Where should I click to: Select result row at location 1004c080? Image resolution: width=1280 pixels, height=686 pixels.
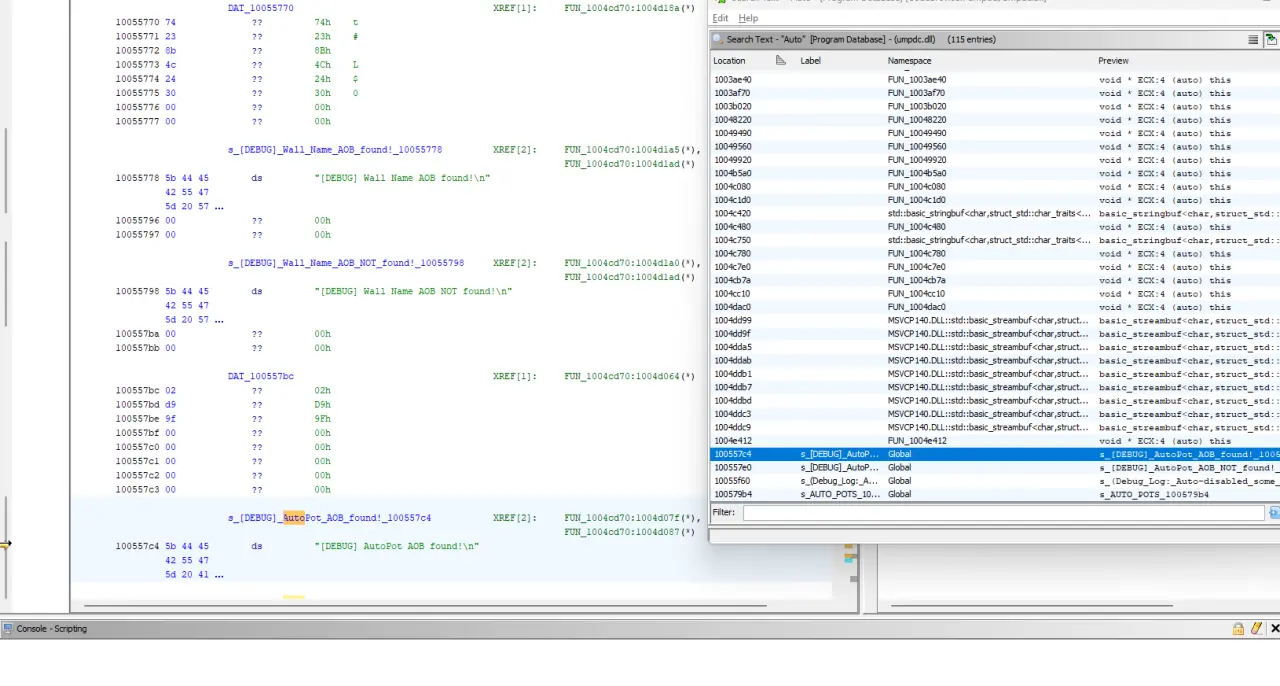point(995,187)
